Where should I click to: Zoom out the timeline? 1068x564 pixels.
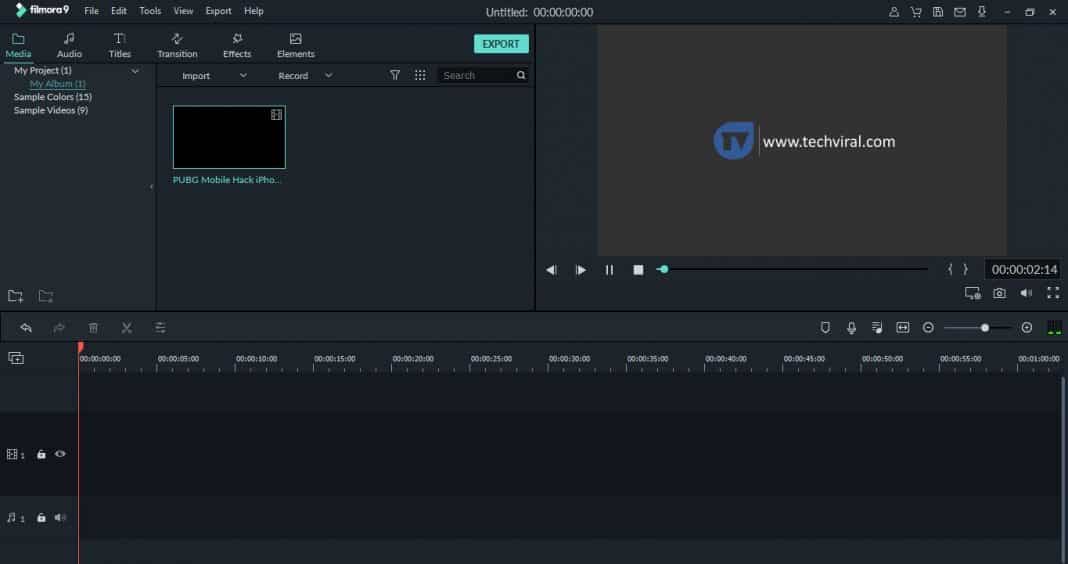point(928,328)
